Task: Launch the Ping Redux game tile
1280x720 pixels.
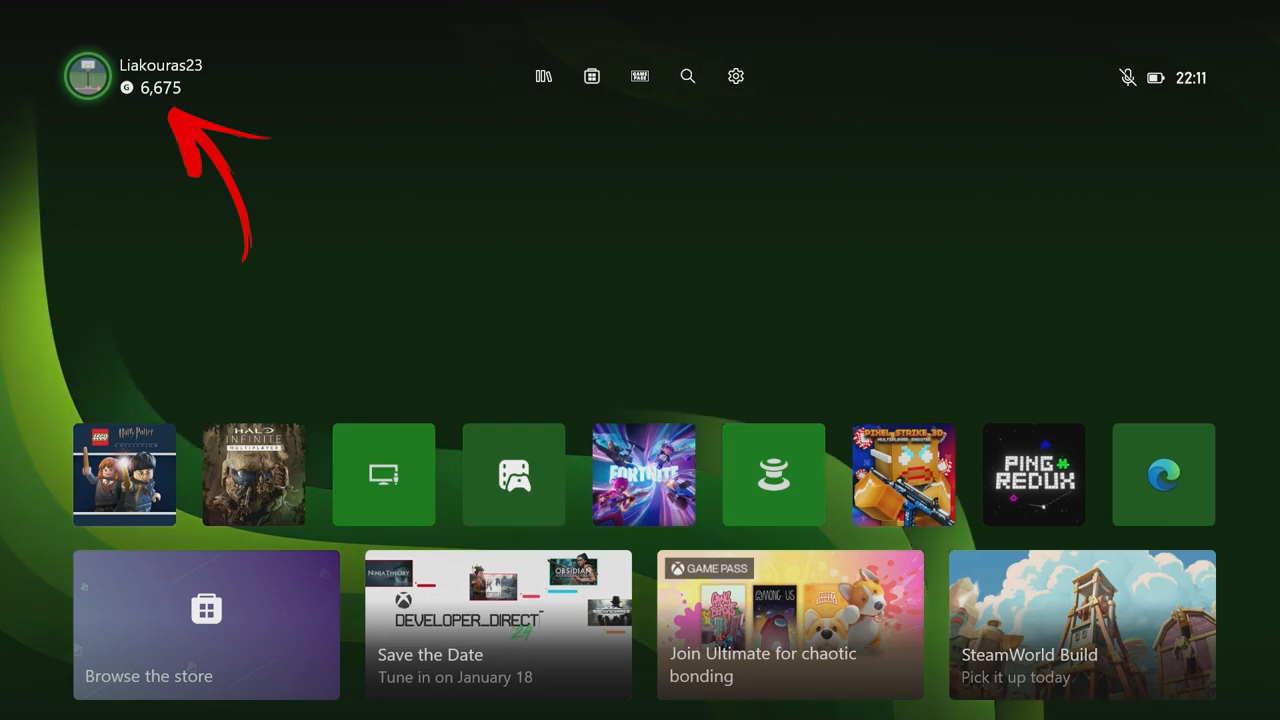Action: click(1033, 474)
